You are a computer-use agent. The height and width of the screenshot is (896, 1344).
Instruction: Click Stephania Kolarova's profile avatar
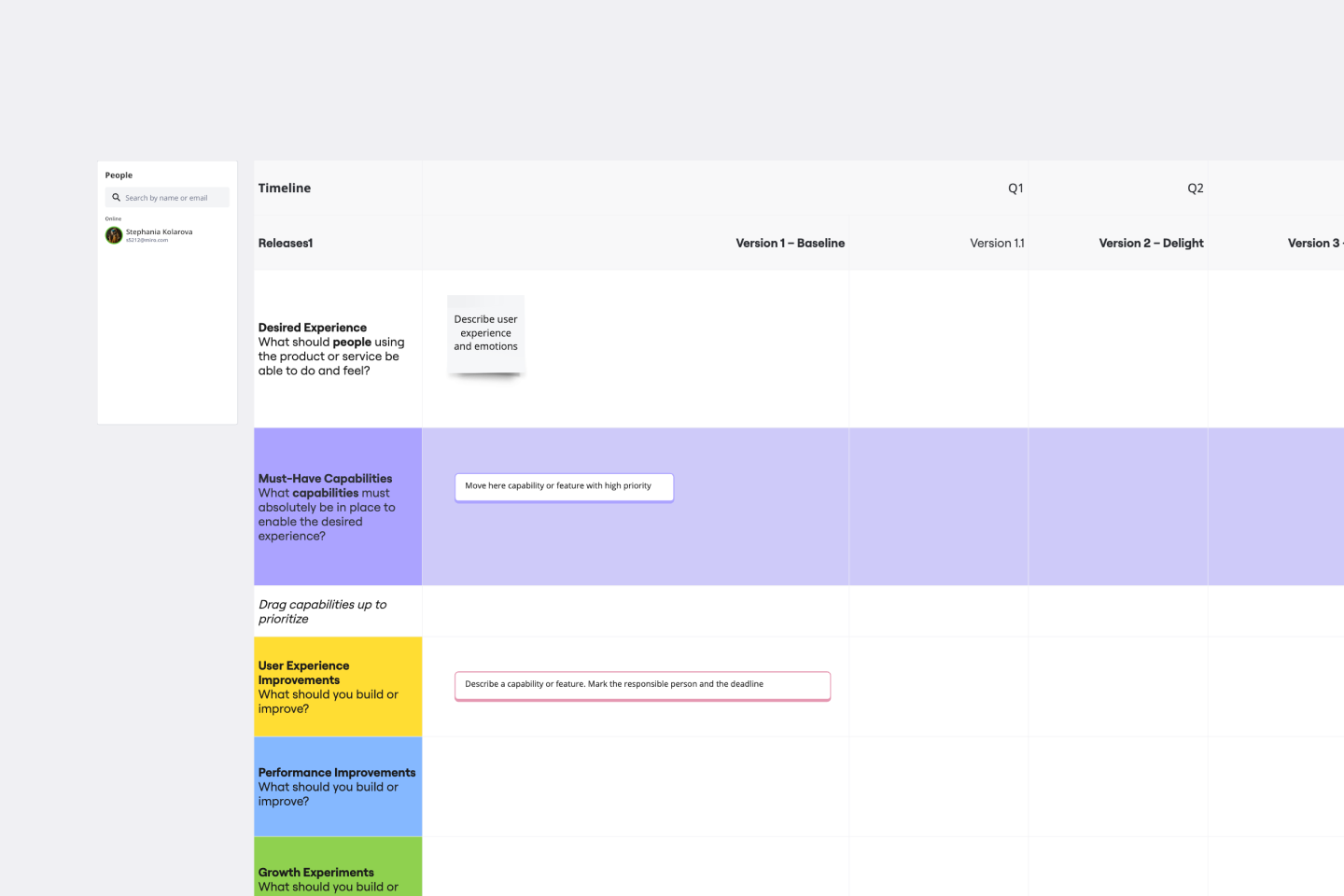point(114,235)
